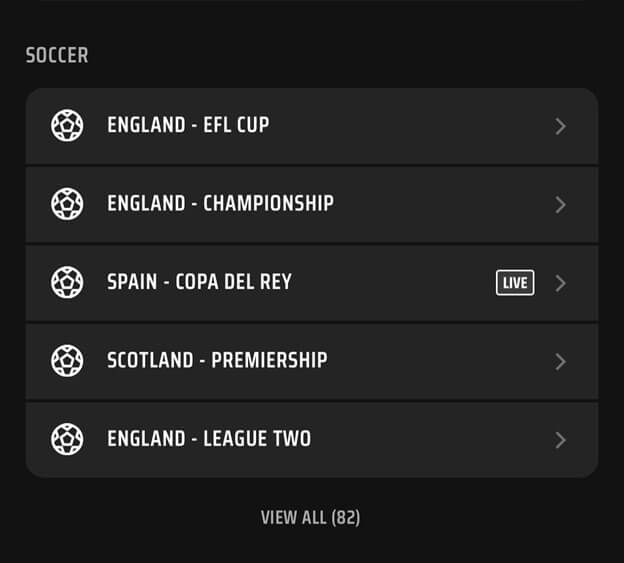Click blank area of the EFL Cup row

410,126
